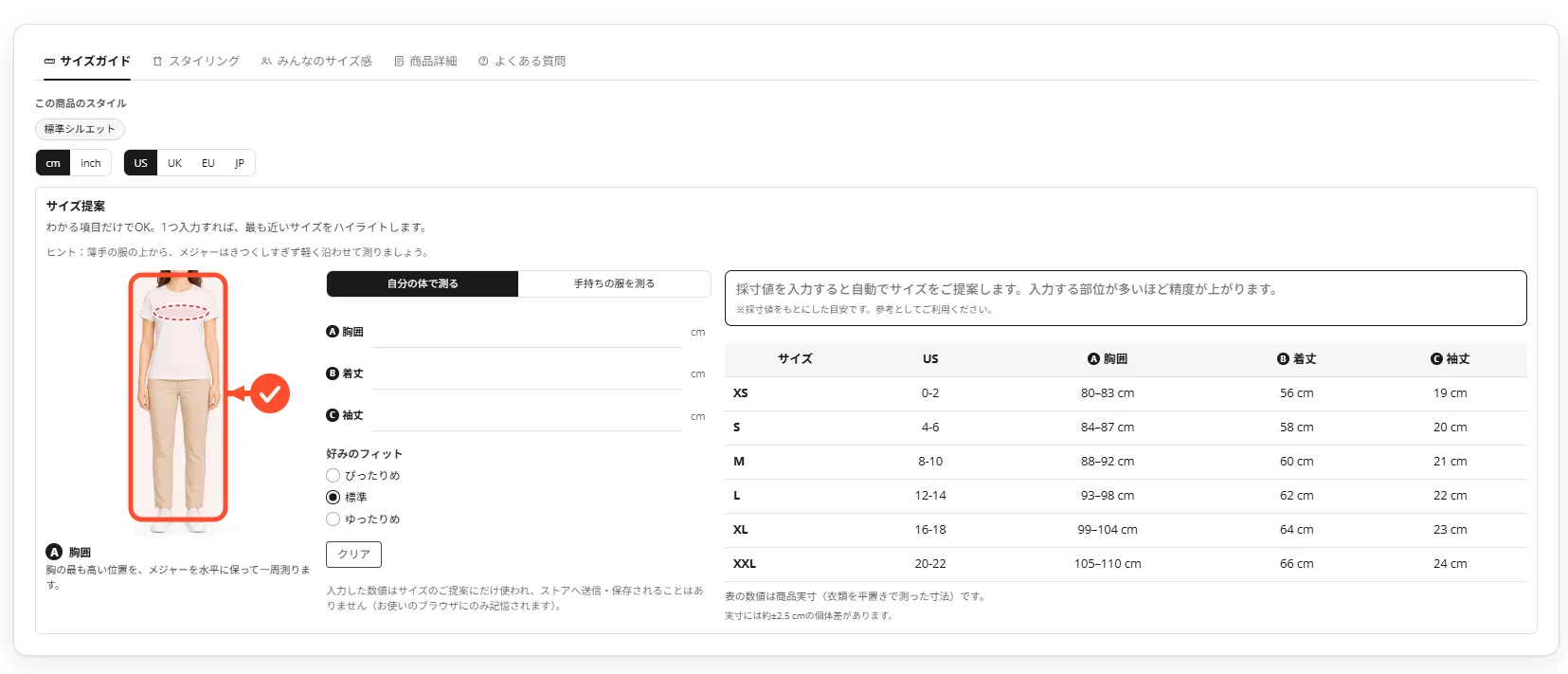Select the XS size row label
The image size is (1568, 674).
pyautogui.click(x=741, y=393)
